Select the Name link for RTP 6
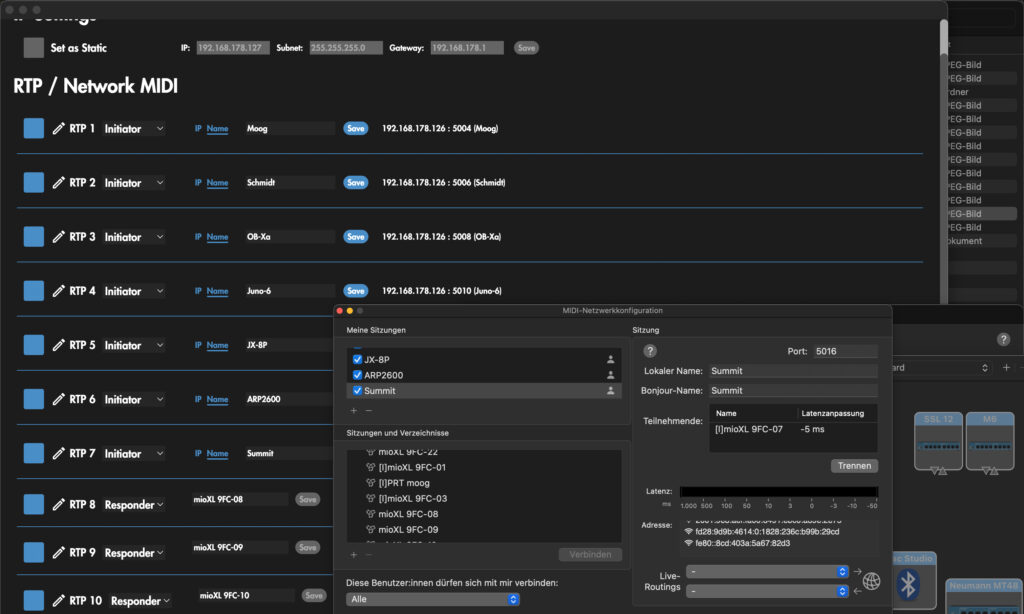 [217, 400]
